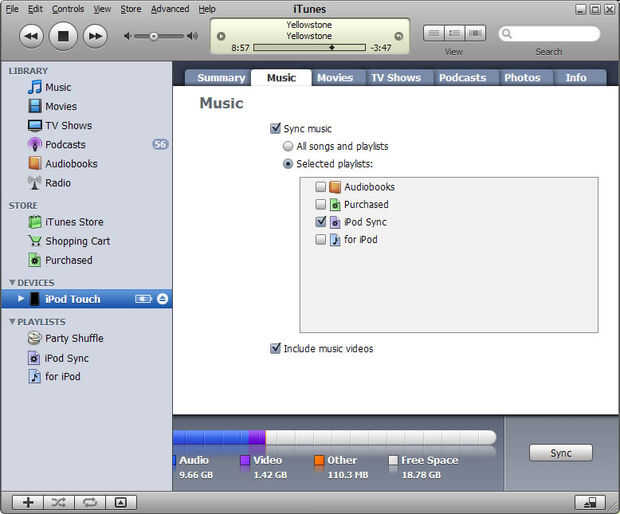Click into the Search field
Screen dimensions: 620x514
click(x=549, y=34)
